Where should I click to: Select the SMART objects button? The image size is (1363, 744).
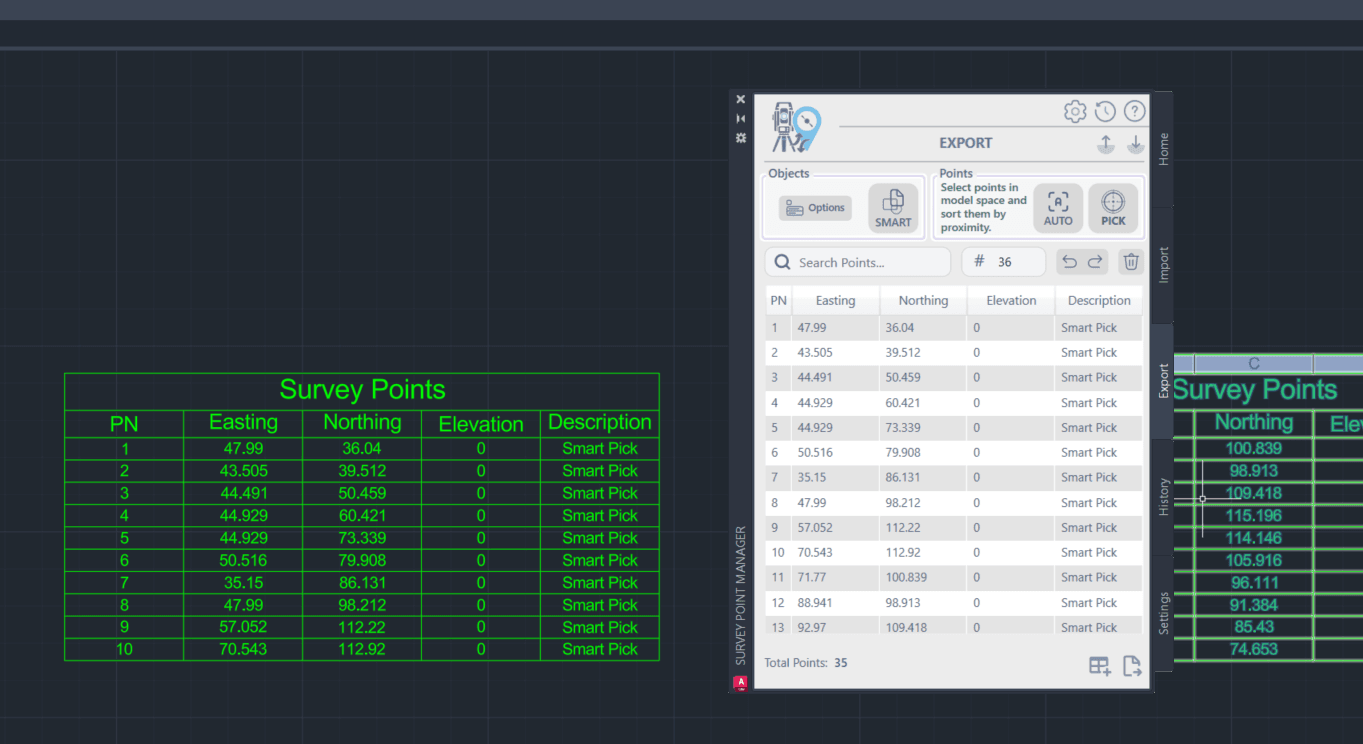(893, 208)
